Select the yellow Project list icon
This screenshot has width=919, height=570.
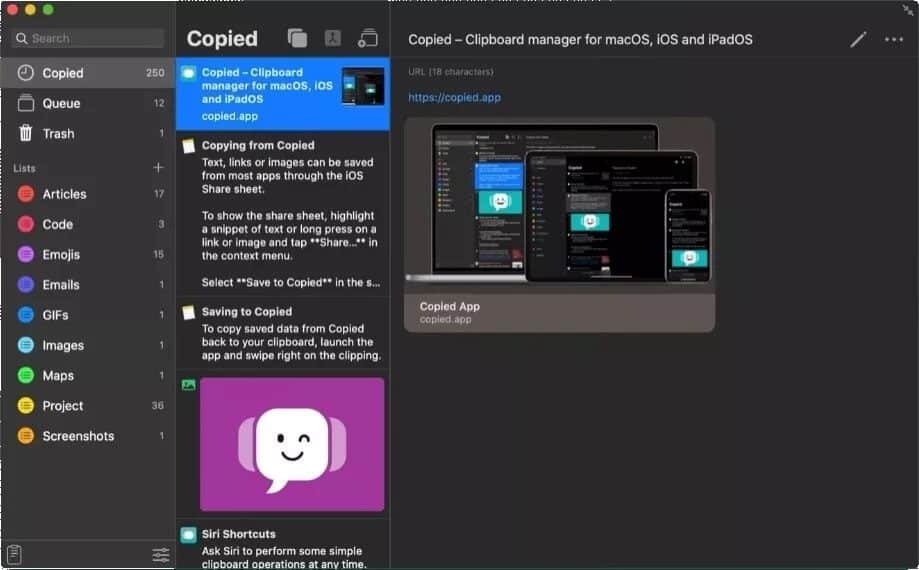(x=26, y=405)
